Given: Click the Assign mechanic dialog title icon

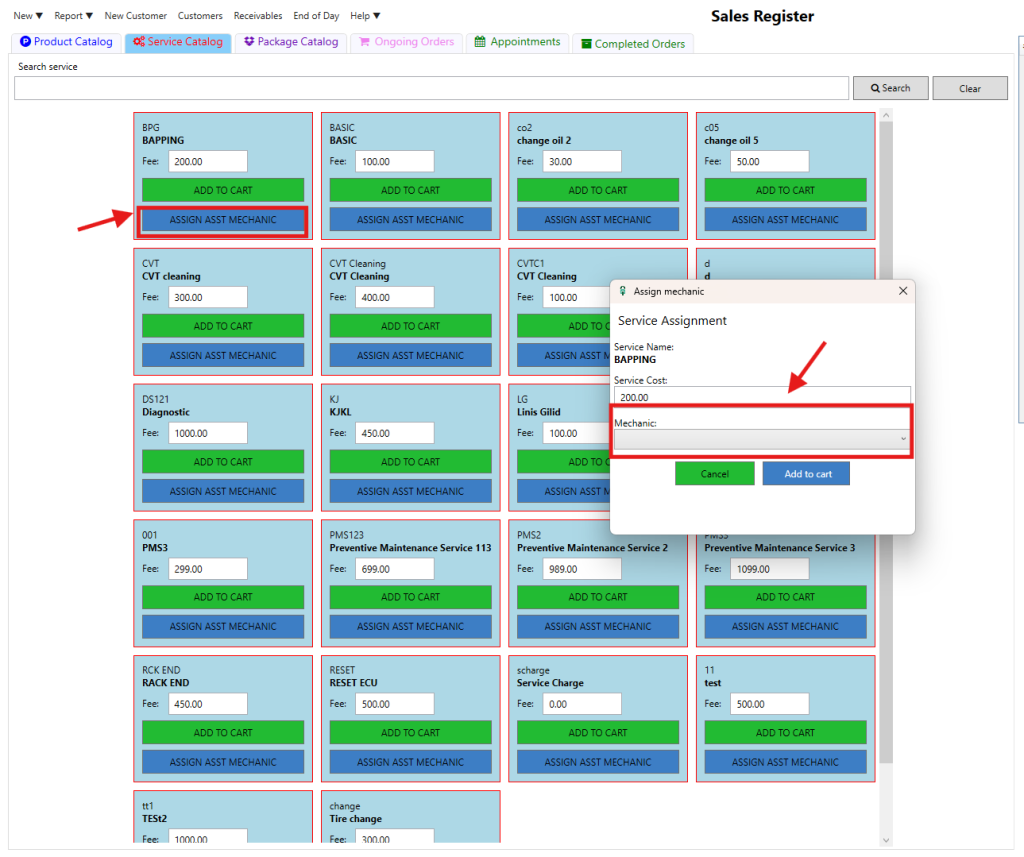Looking at the screenshot, I should tap(623, 291).
